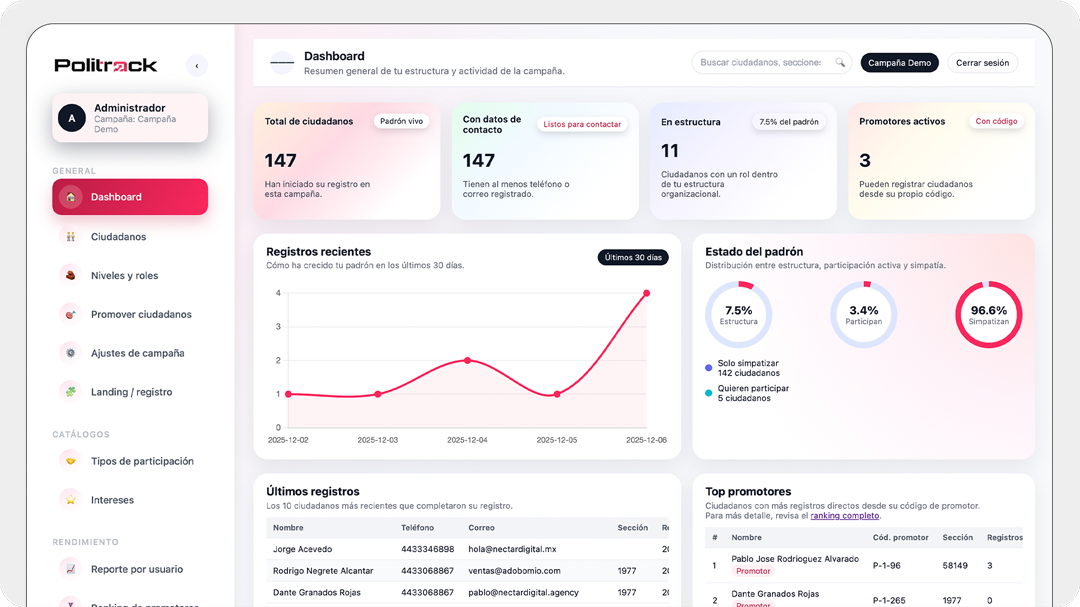The image size is (1080, 607).
Task: Click the Jorge Acevedo row name
Action: [302, 549]
